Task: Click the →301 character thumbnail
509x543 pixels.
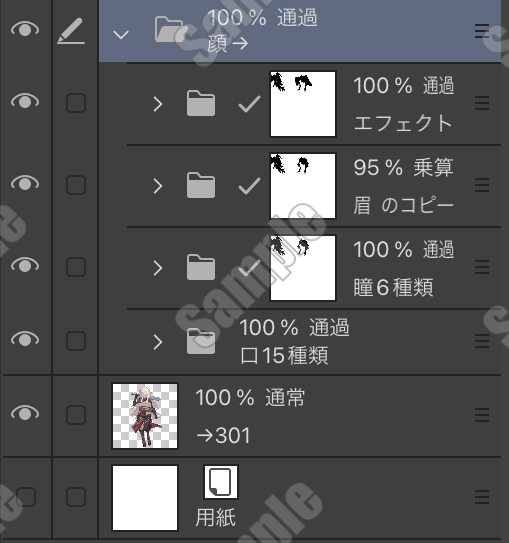Action: (145, 416)
